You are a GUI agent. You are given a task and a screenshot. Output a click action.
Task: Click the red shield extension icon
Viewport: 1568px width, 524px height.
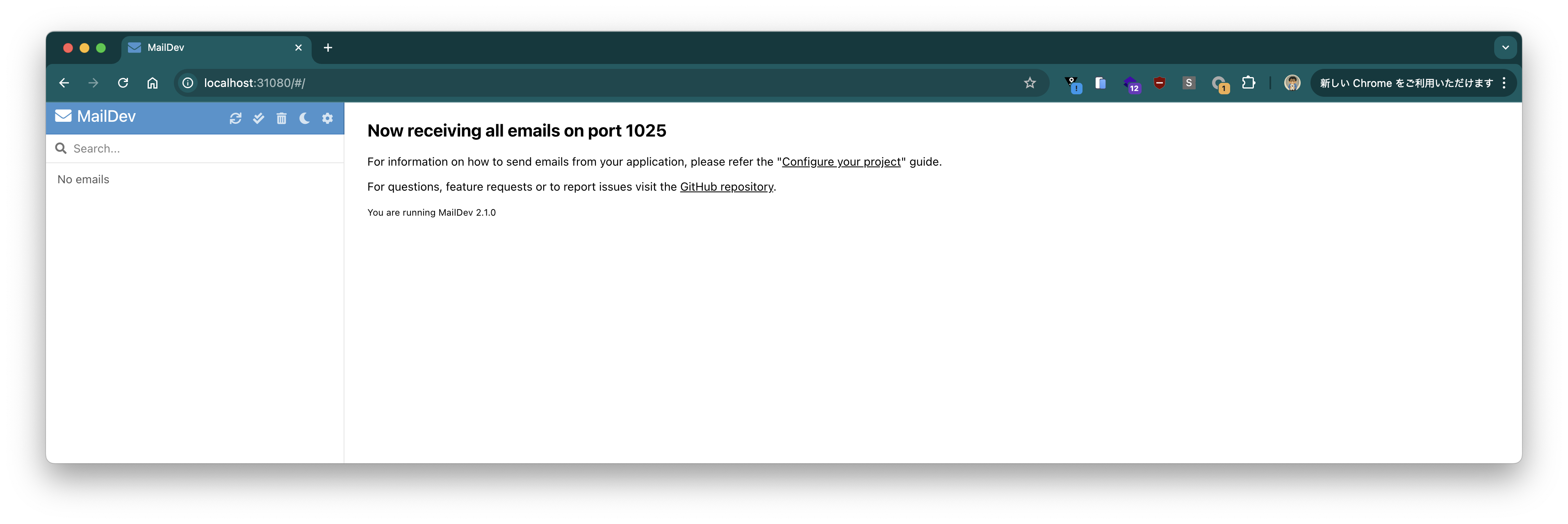[1160, 83]
